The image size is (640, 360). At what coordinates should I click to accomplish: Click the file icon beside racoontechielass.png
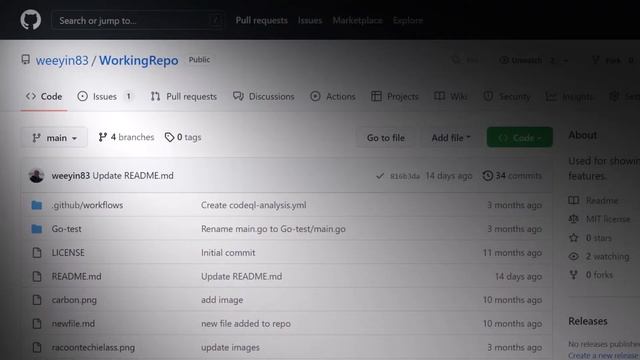pyautogui.click(x=37, y=347)
